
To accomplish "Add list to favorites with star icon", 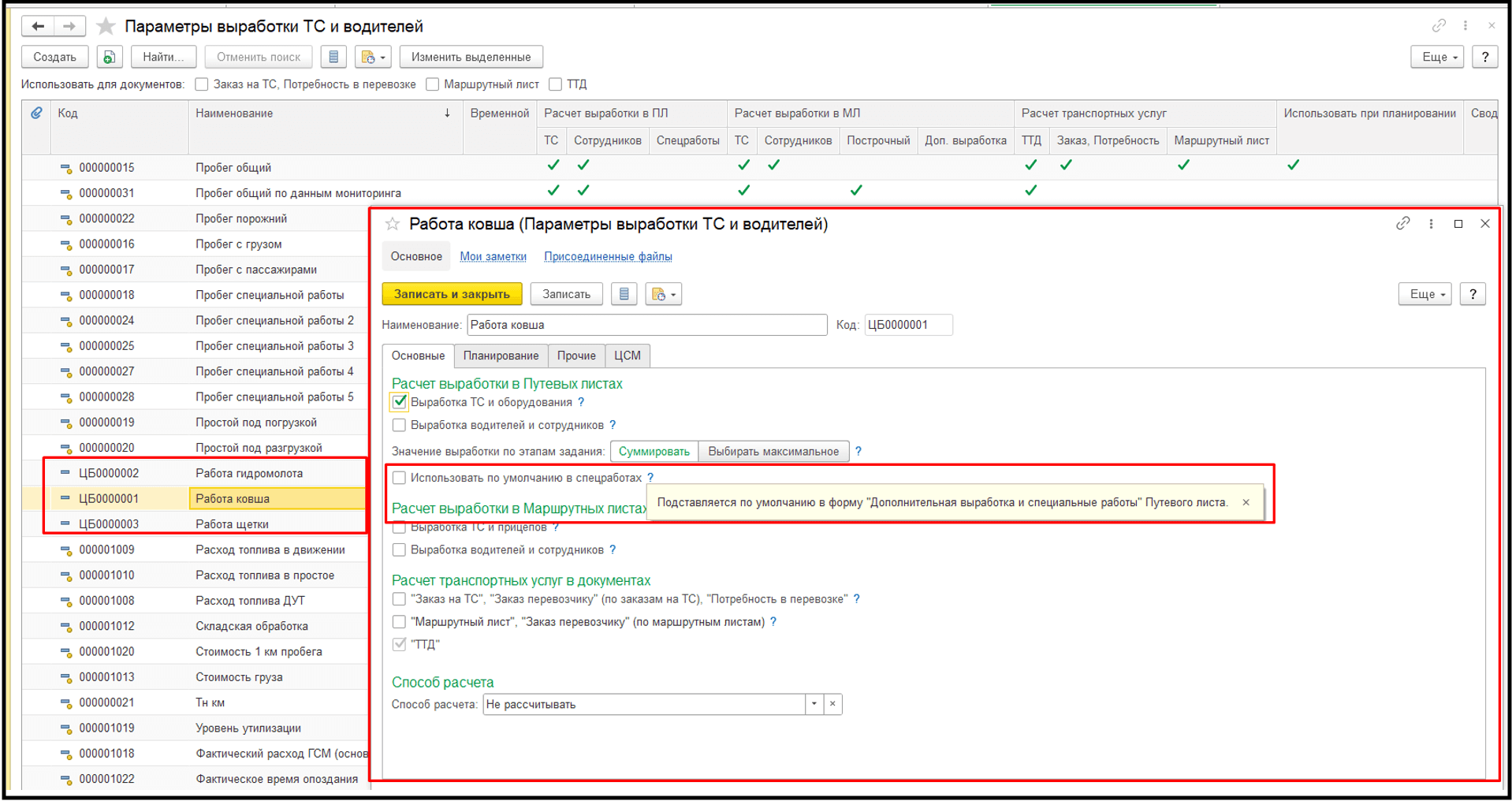I will tap(105, 27).
